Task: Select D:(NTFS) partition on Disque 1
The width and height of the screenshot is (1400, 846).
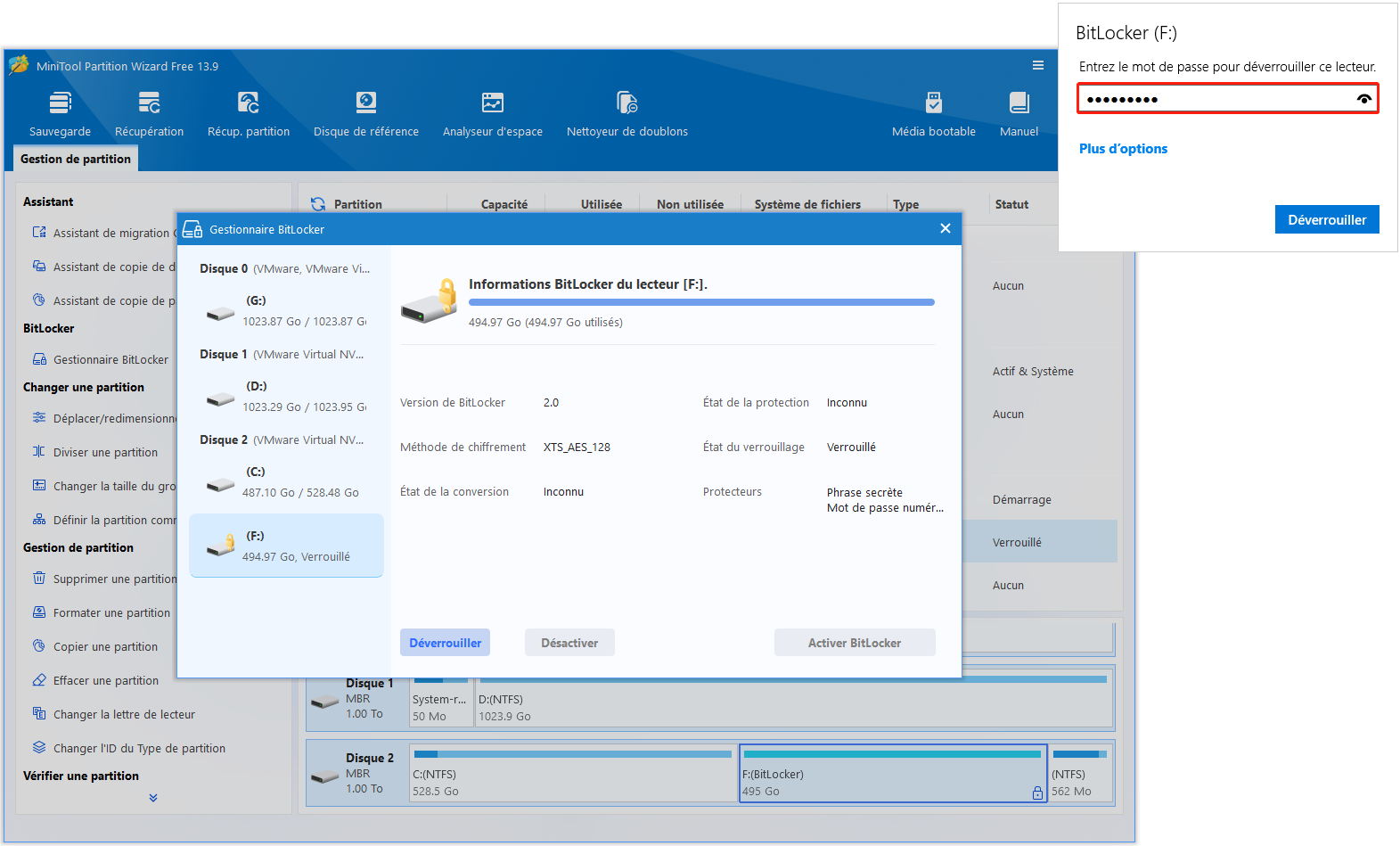Action: 795,699
